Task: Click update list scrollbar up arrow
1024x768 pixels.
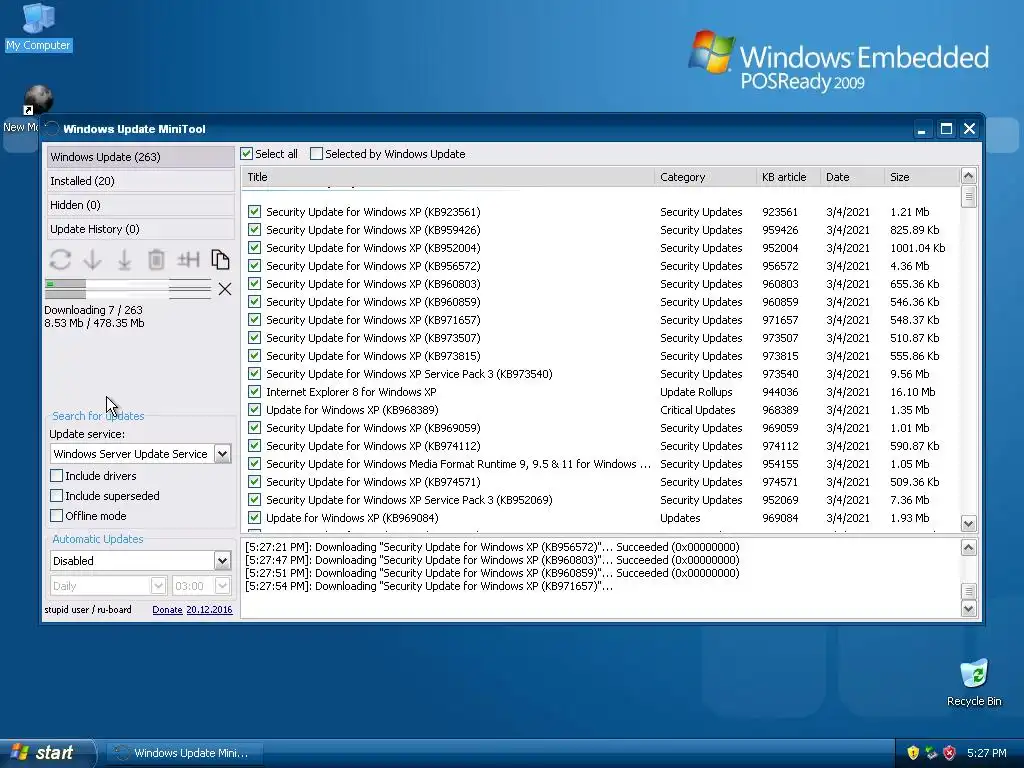Action: (968, 175)
